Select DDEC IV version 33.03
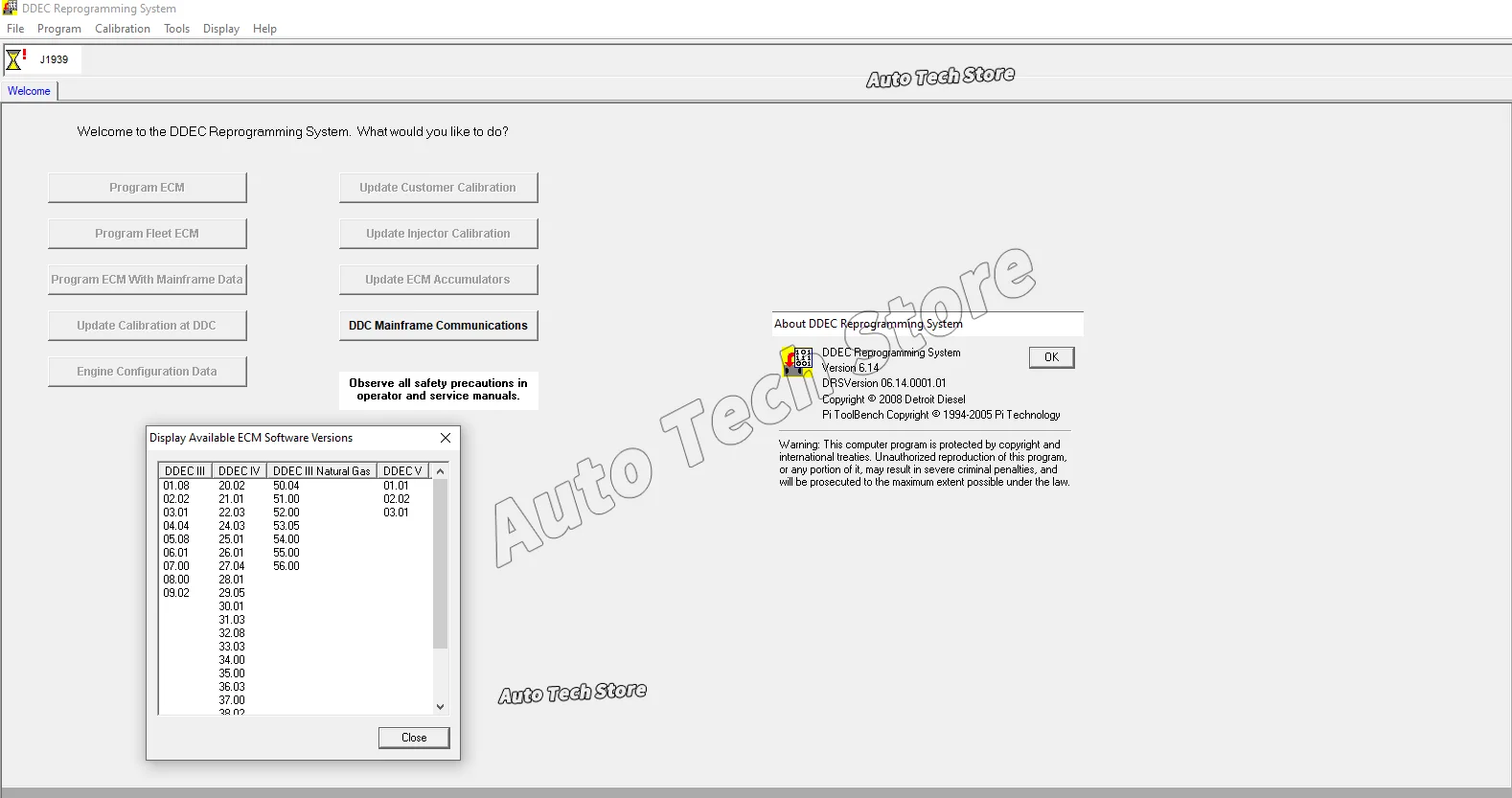This screenshot has width=1512, height=798. [232, 647]
